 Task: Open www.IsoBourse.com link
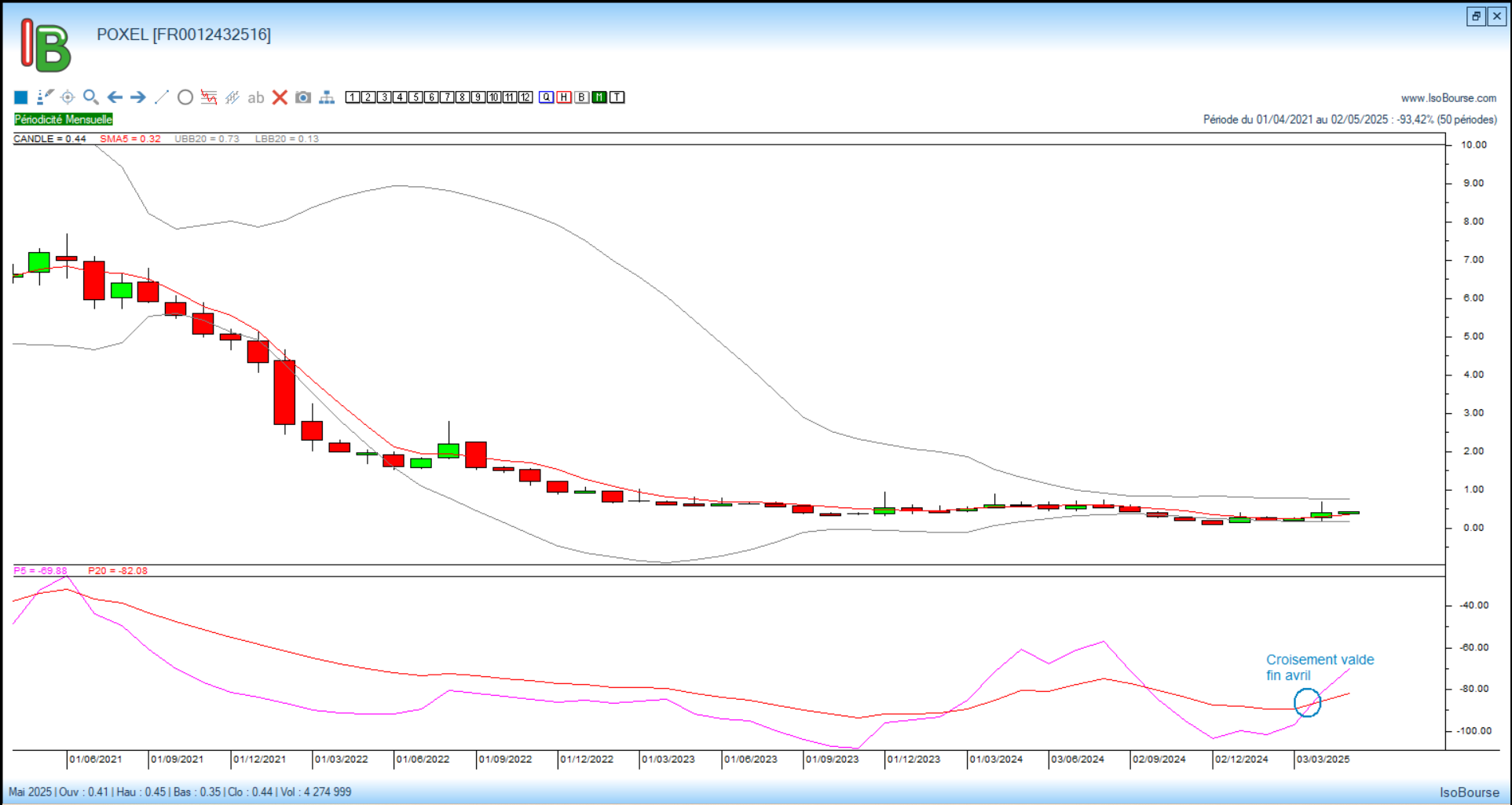pos(1448,98)
